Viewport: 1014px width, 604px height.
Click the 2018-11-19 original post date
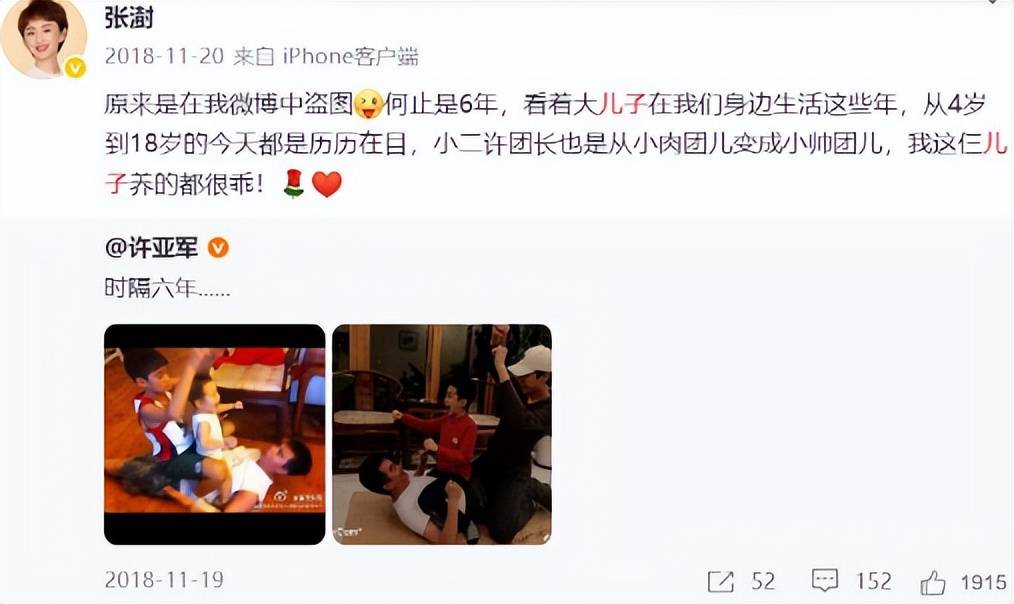pyautogui.click(x=164, y=579)
